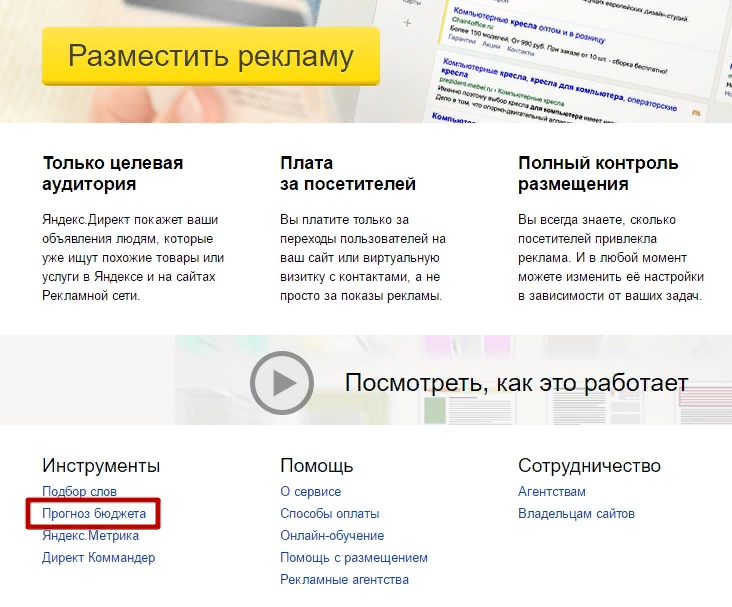Open the Агентствам link
This screenshot has width=732, height=607.
tap(552, 491)
